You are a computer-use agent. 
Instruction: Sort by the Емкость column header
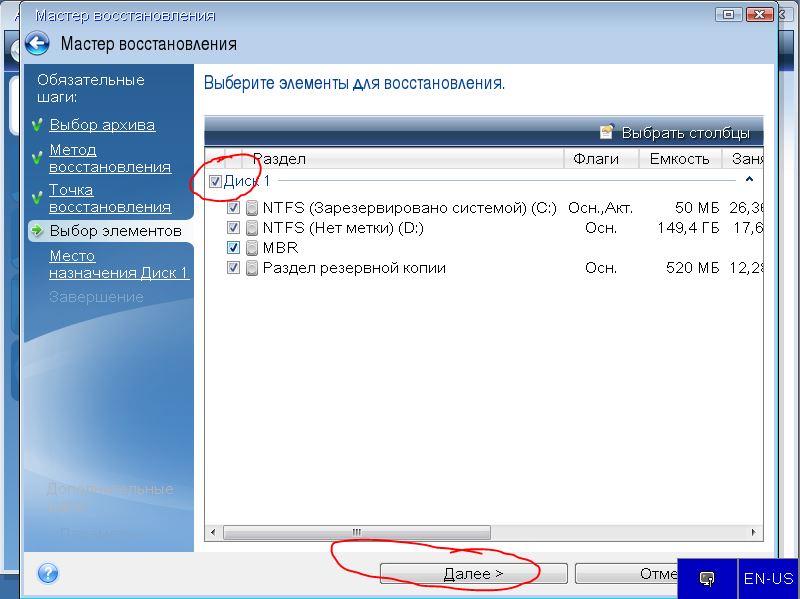679,159
